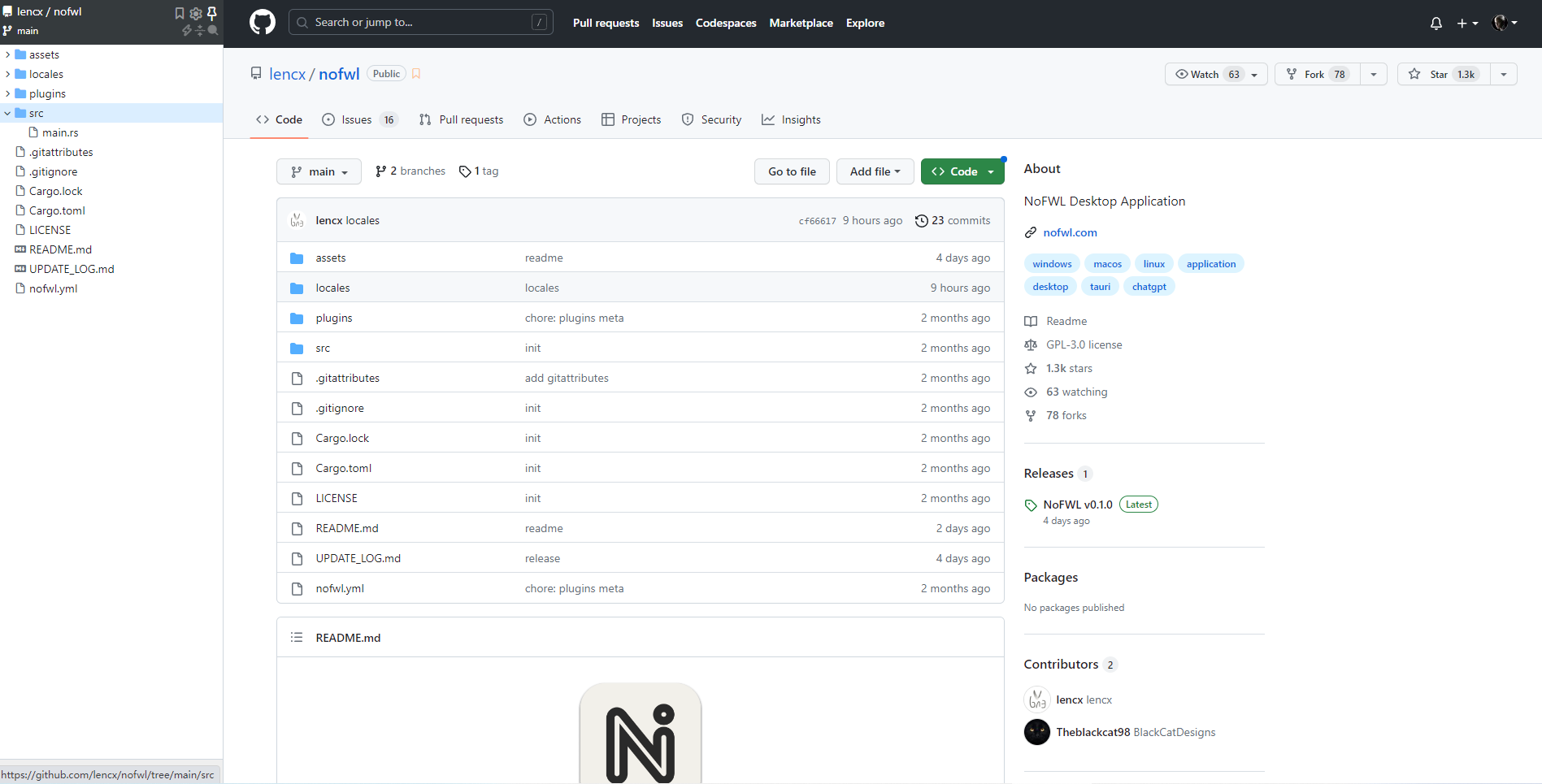
Task: Click Marketplace in the top navigation
Action: click(801, 24)
